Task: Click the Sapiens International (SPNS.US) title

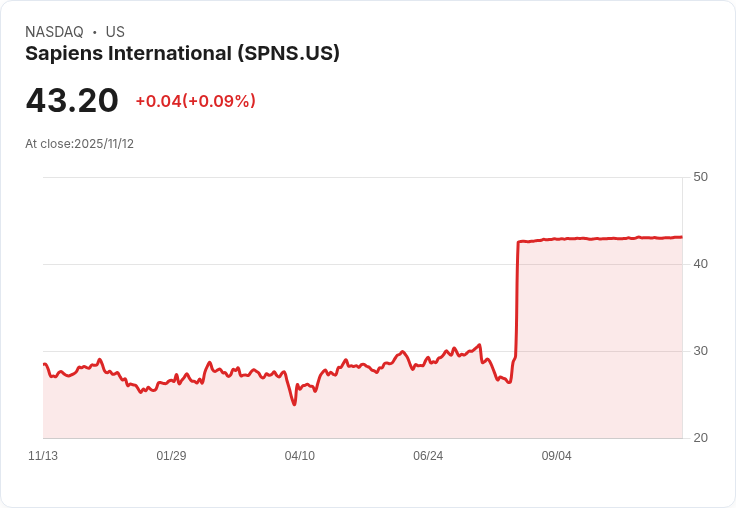Action: 182,54
